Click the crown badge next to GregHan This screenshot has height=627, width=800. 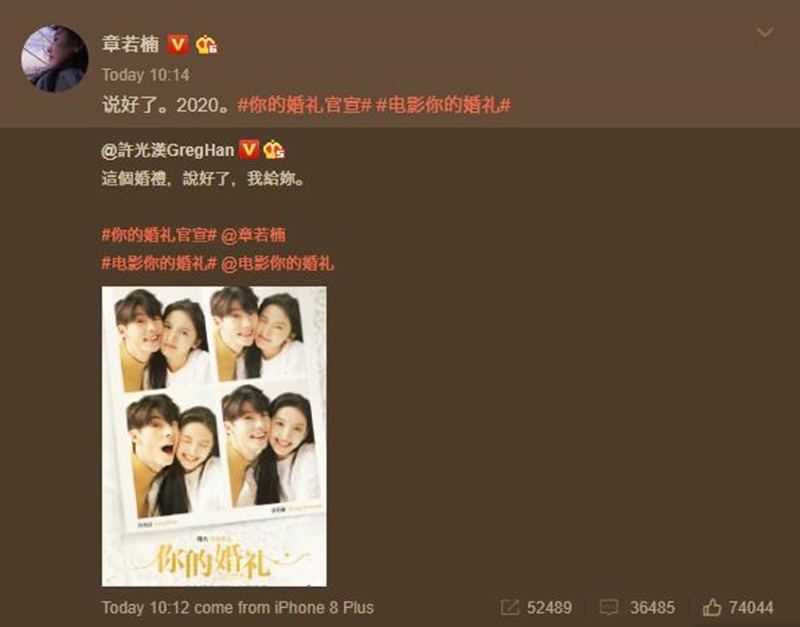point(273,149)
